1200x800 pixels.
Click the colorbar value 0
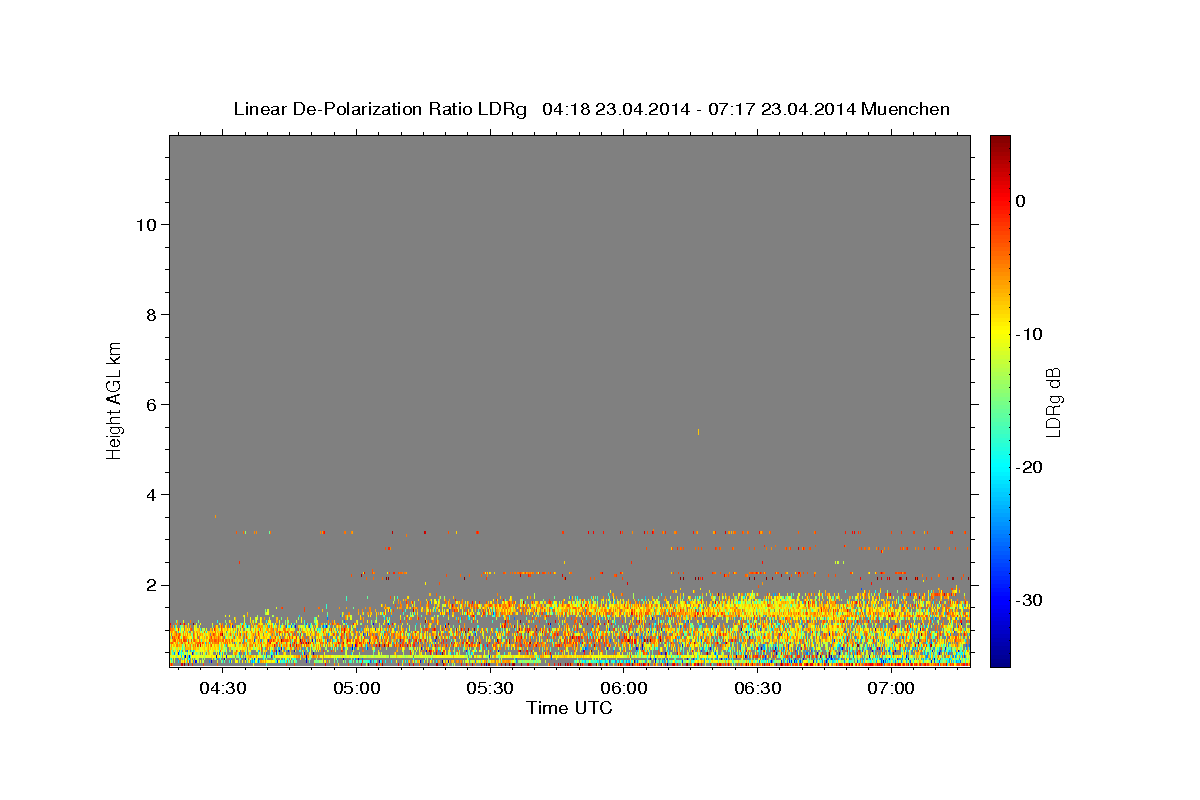(x=1021, y=201)
